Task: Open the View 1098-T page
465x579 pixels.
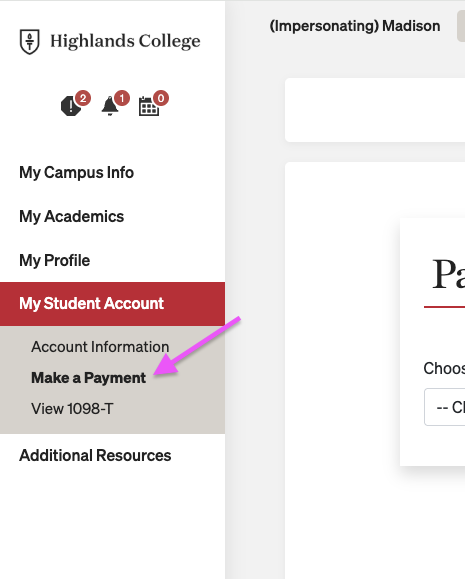Action: tap(72, 409)
